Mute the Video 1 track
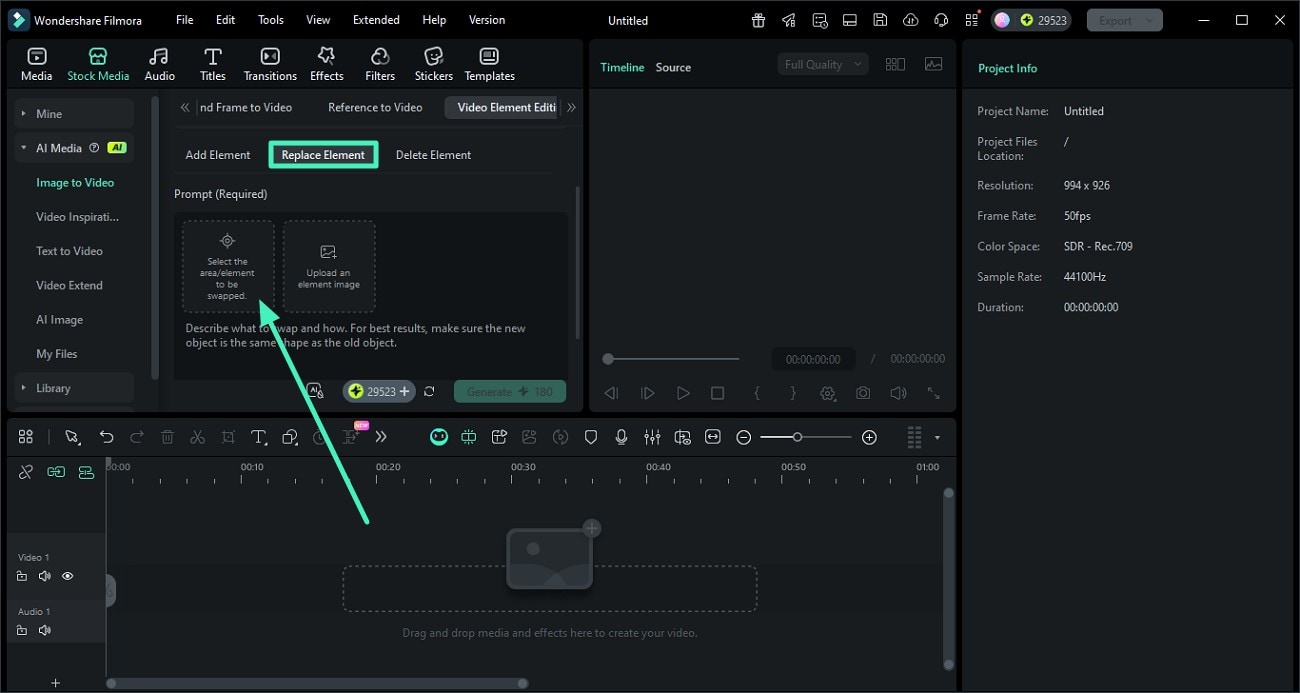Image resolution: width=1300 pixels, height=693 pixels. tap(45, 576)
